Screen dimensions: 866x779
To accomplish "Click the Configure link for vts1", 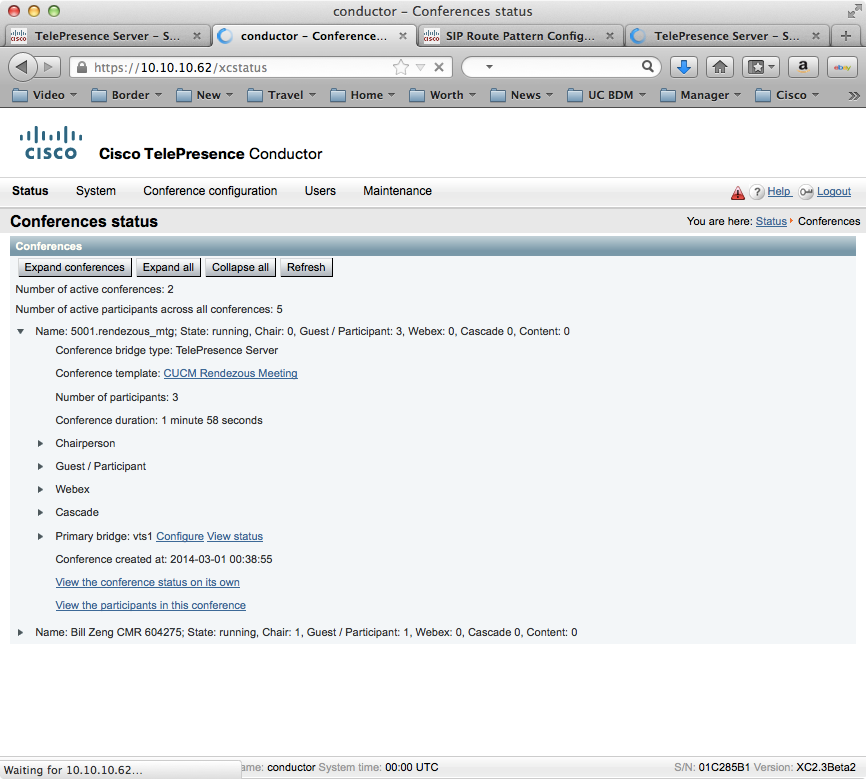I will 180,536.
